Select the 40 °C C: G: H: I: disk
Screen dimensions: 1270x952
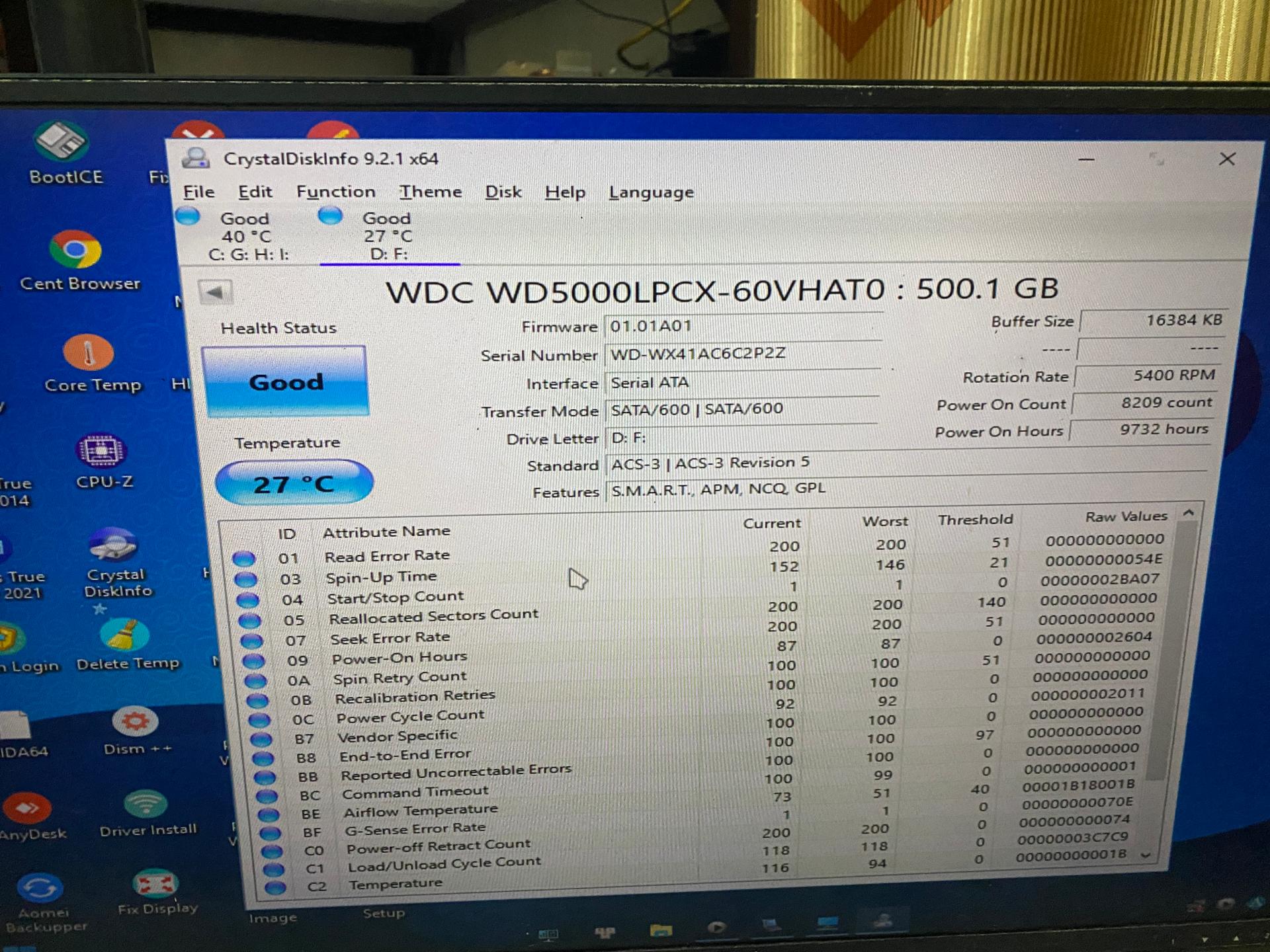[x=239, y=236]
